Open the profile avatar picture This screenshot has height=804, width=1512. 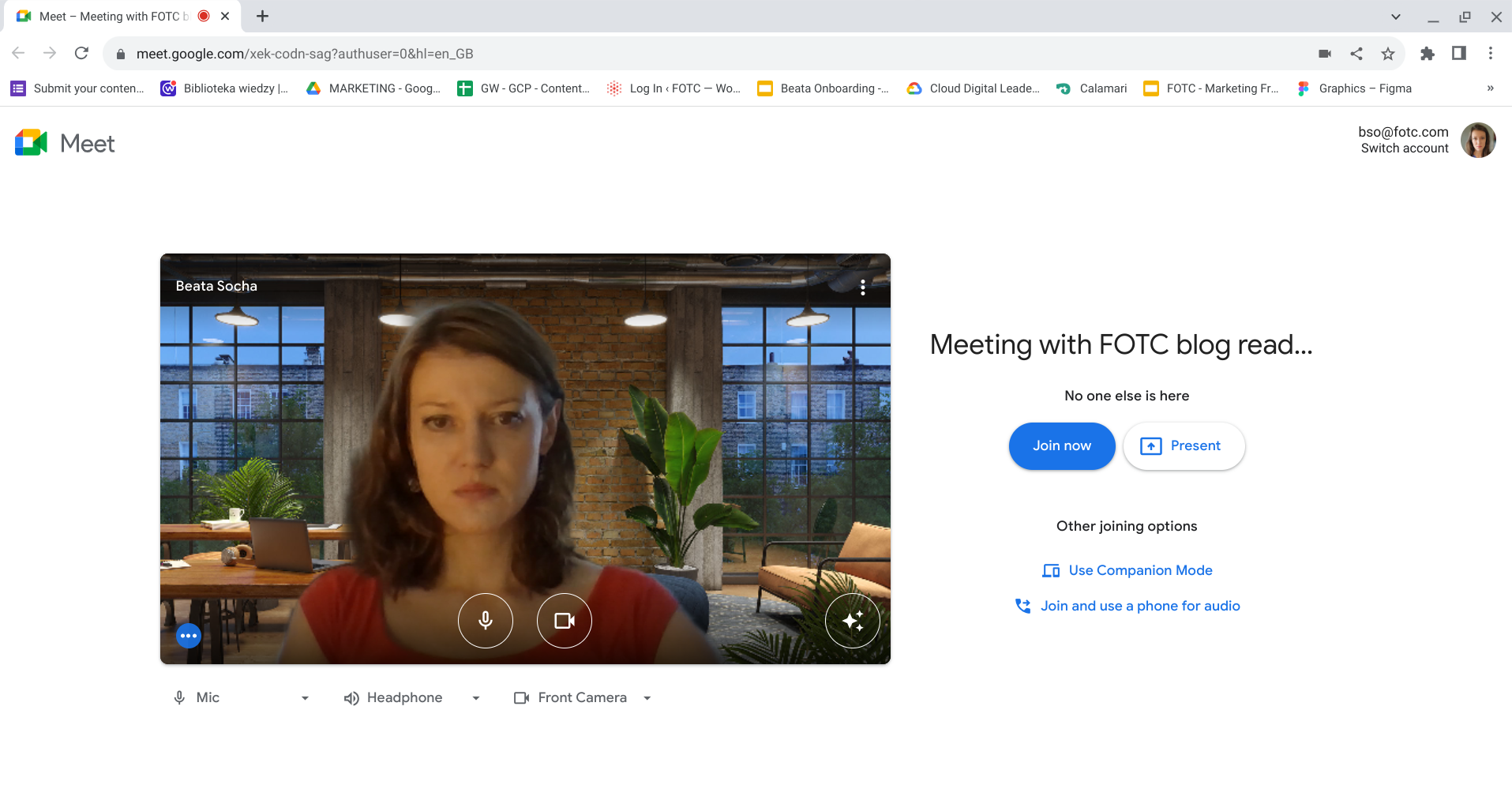[x=1478, y=141]
